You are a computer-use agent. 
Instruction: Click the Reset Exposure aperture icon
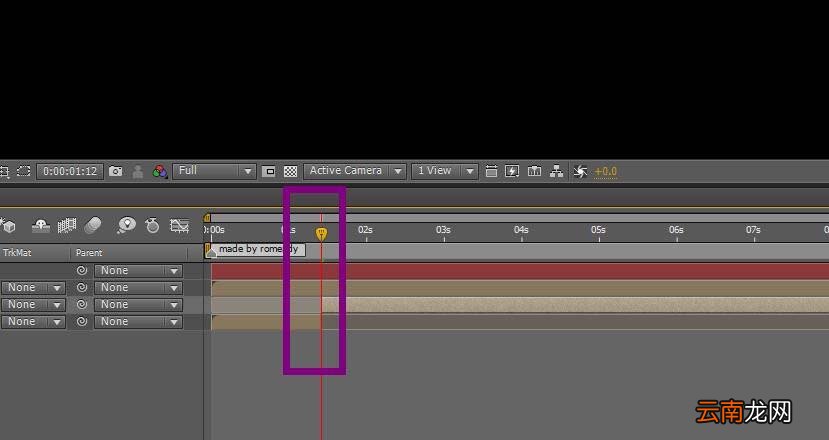coord(581,171)
